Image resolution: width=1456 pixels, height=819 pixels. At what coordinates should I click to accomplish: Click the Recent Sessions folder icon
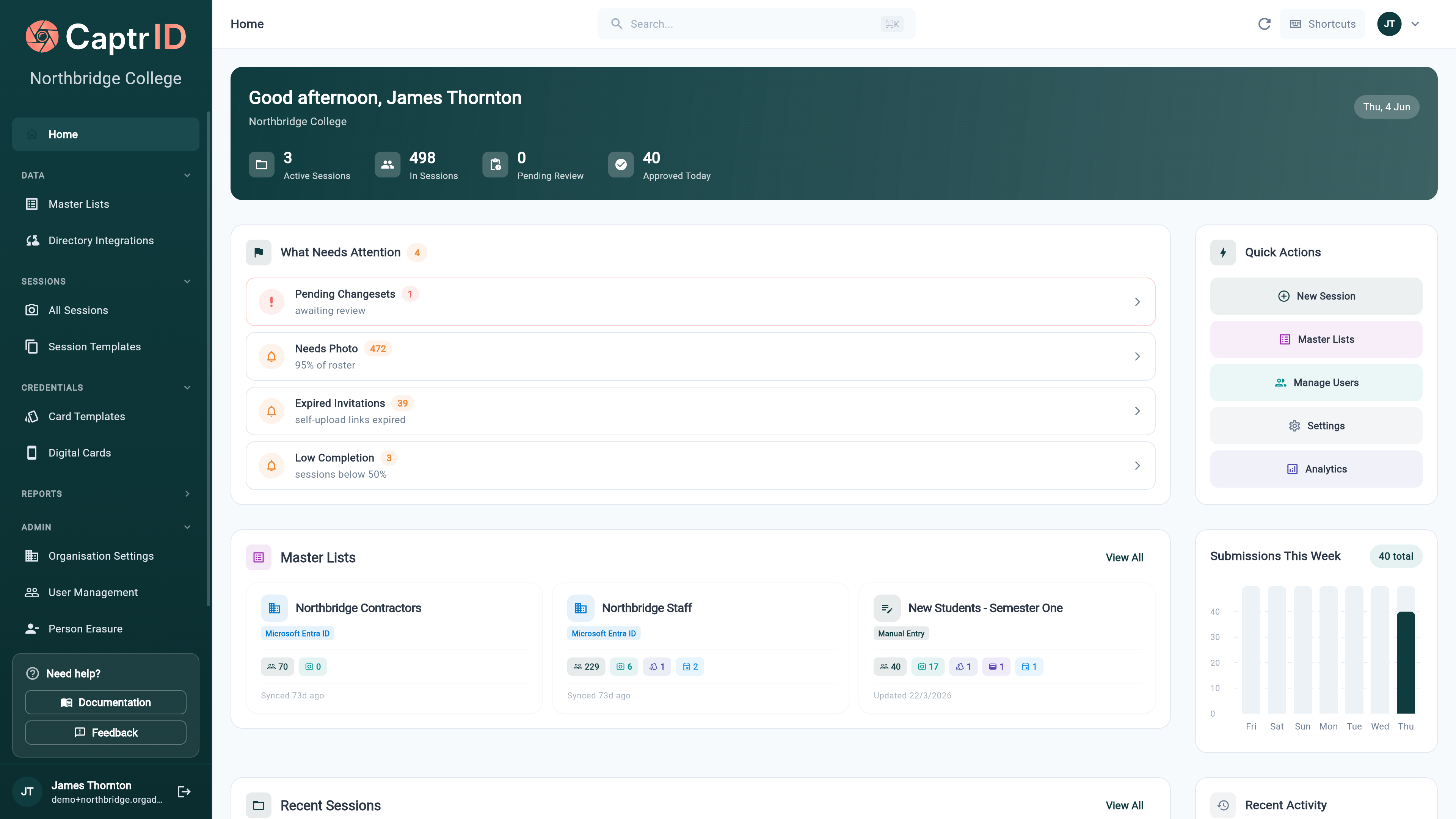tap(258, 805)
